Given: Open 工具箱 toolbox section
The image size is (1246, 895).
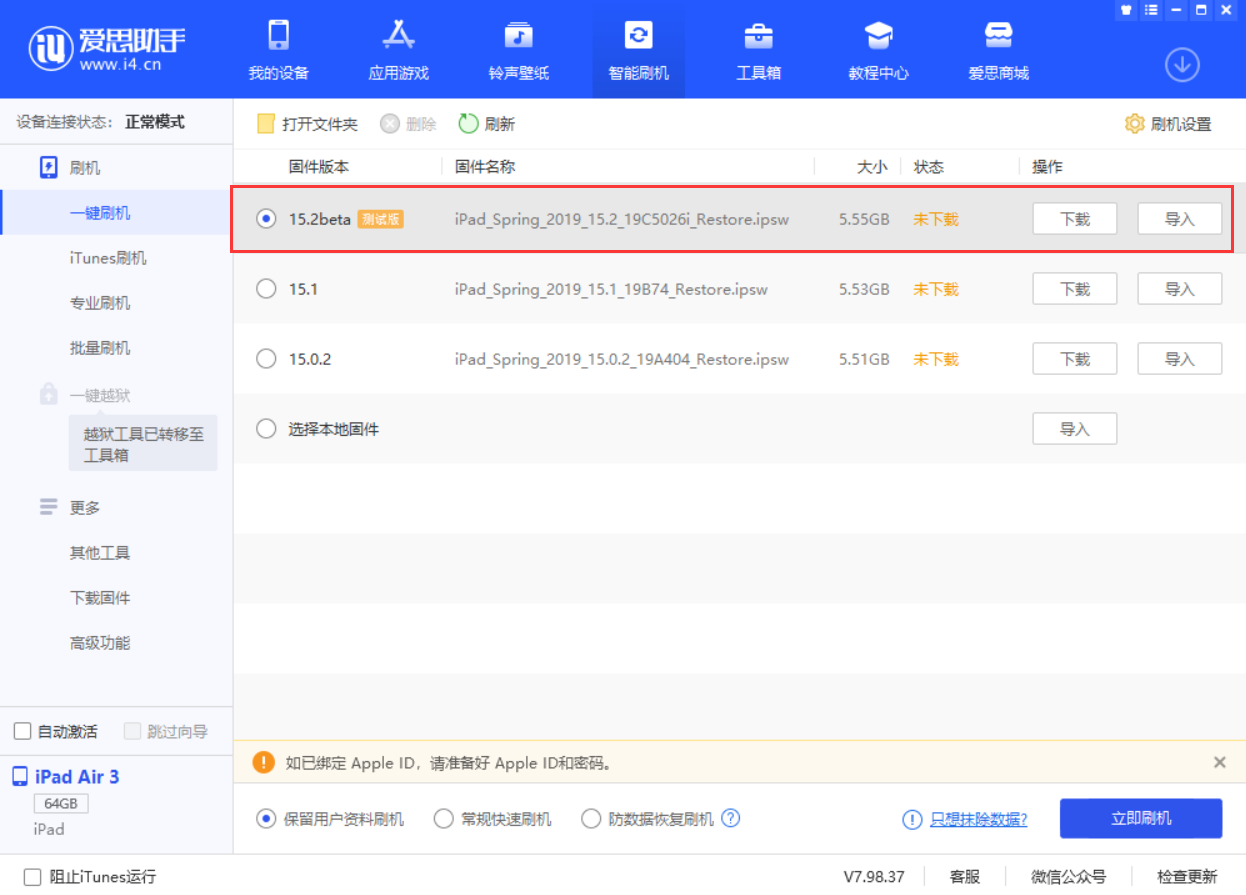Looking at the screenshot, I should tap(758, 49).
